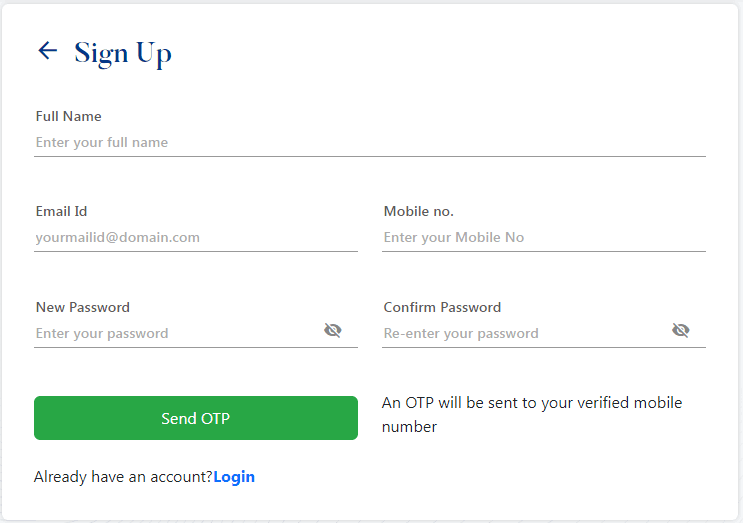Click the Confirm Password label
743x523 pixels.
click(x=442, y=308)
